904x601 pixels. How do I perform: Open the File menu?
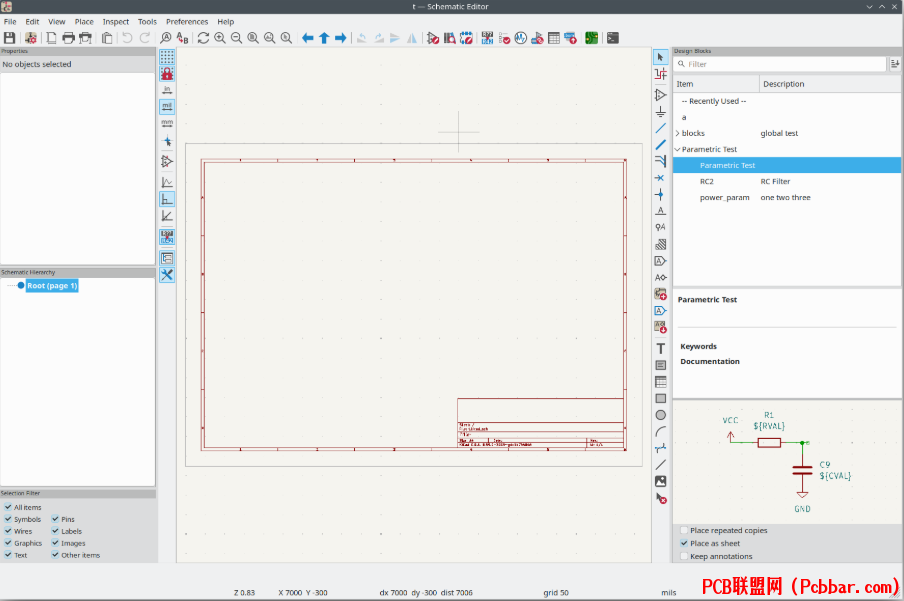point(10,21)
